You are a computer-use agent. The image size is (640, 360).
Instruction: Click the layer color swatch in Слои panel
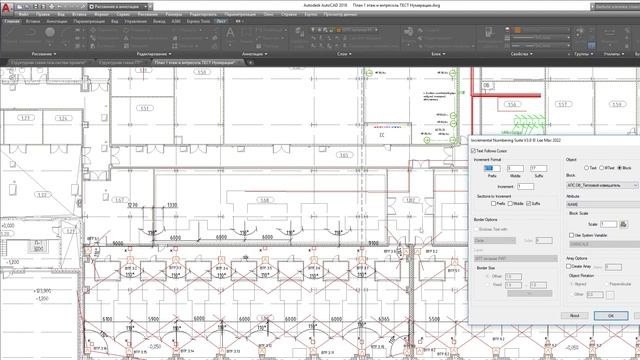[338, 30]
